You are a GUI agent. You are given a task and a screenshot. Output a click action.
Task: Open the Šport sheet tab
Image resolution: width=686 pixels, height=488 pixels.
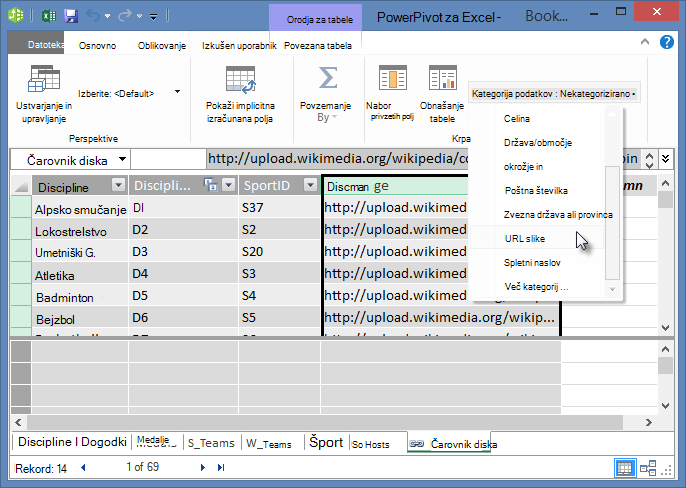(326, 442)
